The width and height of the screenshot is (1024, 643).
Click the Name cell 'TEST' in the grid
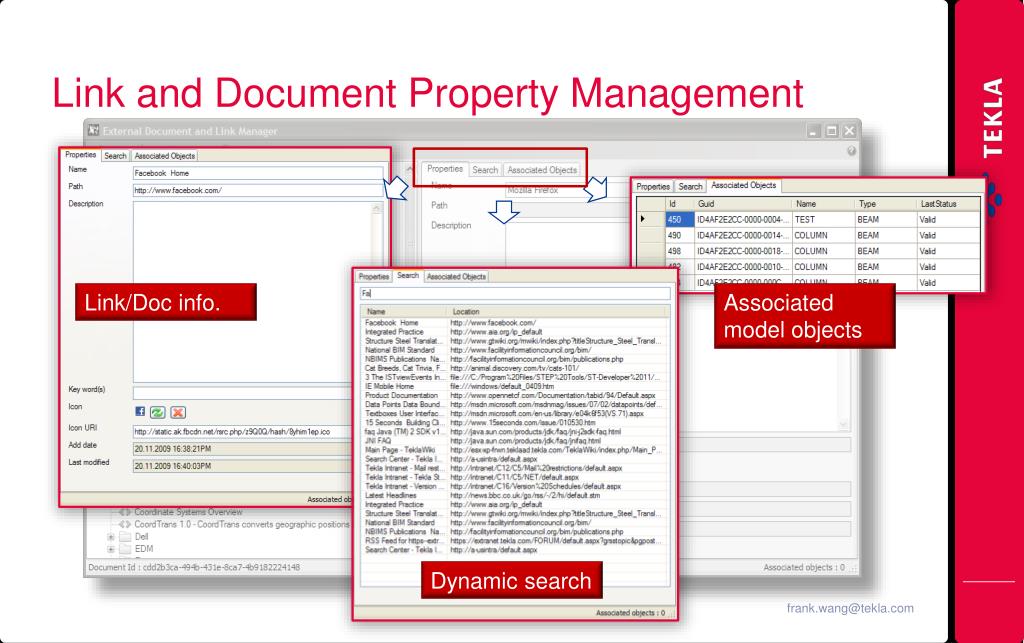click(x=823, y=220)
